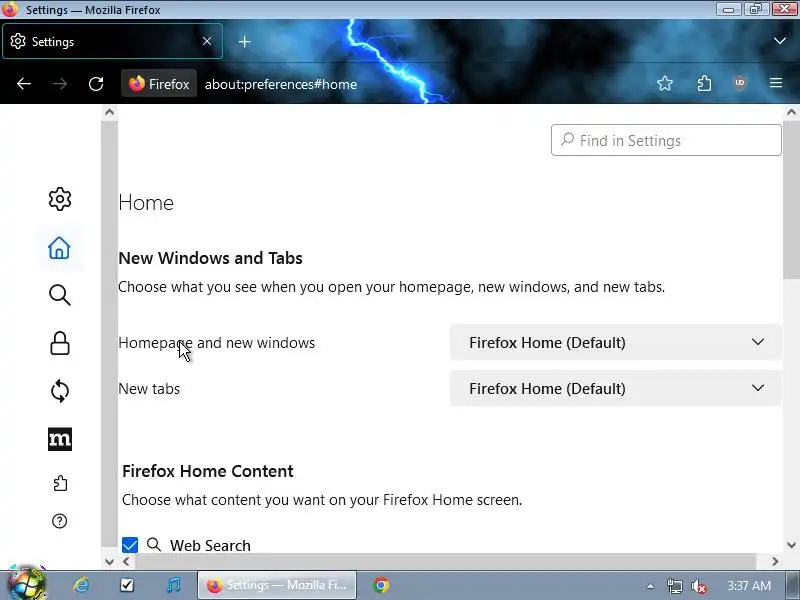Open the checkmark app on taskbar
The height and width of the screenshot is (600, 800).
(x=127, y=585)
